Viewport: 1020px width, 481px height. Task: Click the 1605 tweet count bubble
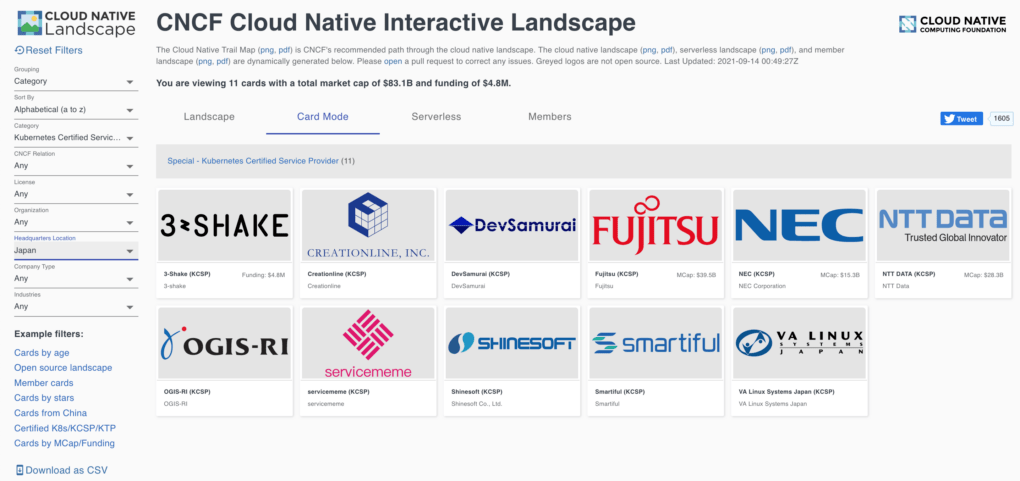pyautogui.click(x=1001, y=118)
